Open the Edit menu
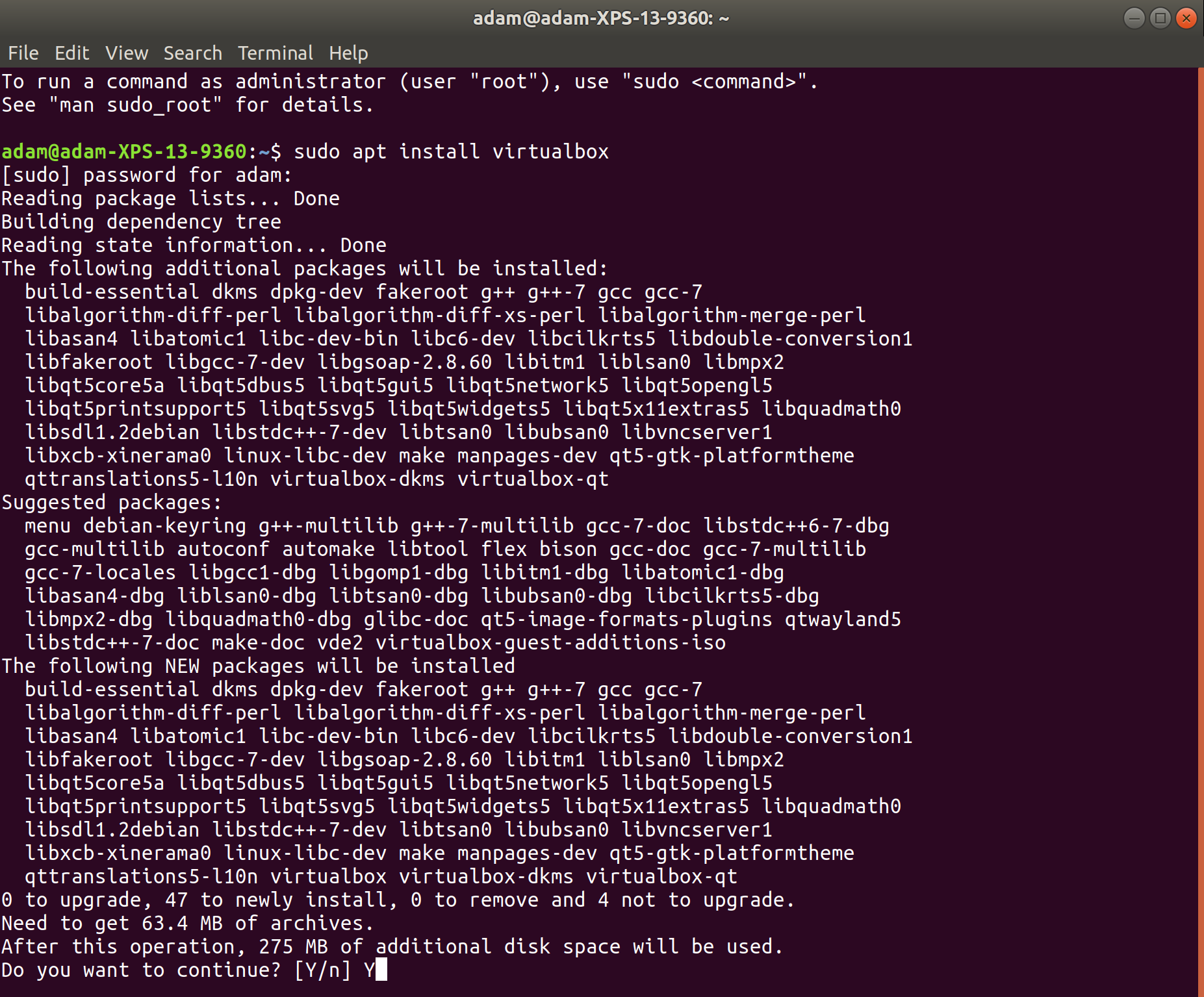This screenshot has width=1204, height=997. 71,53
